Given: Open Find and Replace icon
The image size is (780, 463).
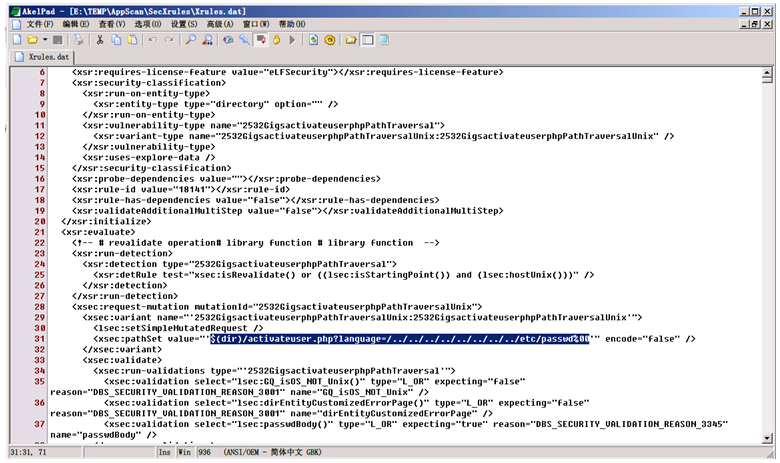Looking at the screenshot, I should [207, 40].
